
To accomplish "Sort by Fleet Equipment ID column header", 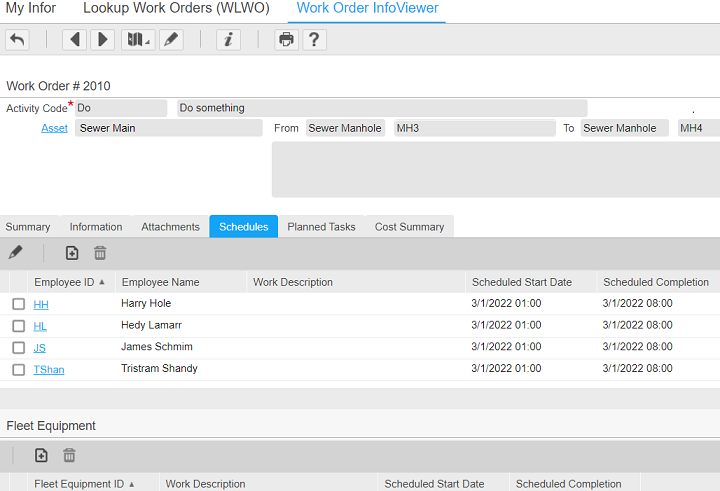I will (x=79, y=484).
